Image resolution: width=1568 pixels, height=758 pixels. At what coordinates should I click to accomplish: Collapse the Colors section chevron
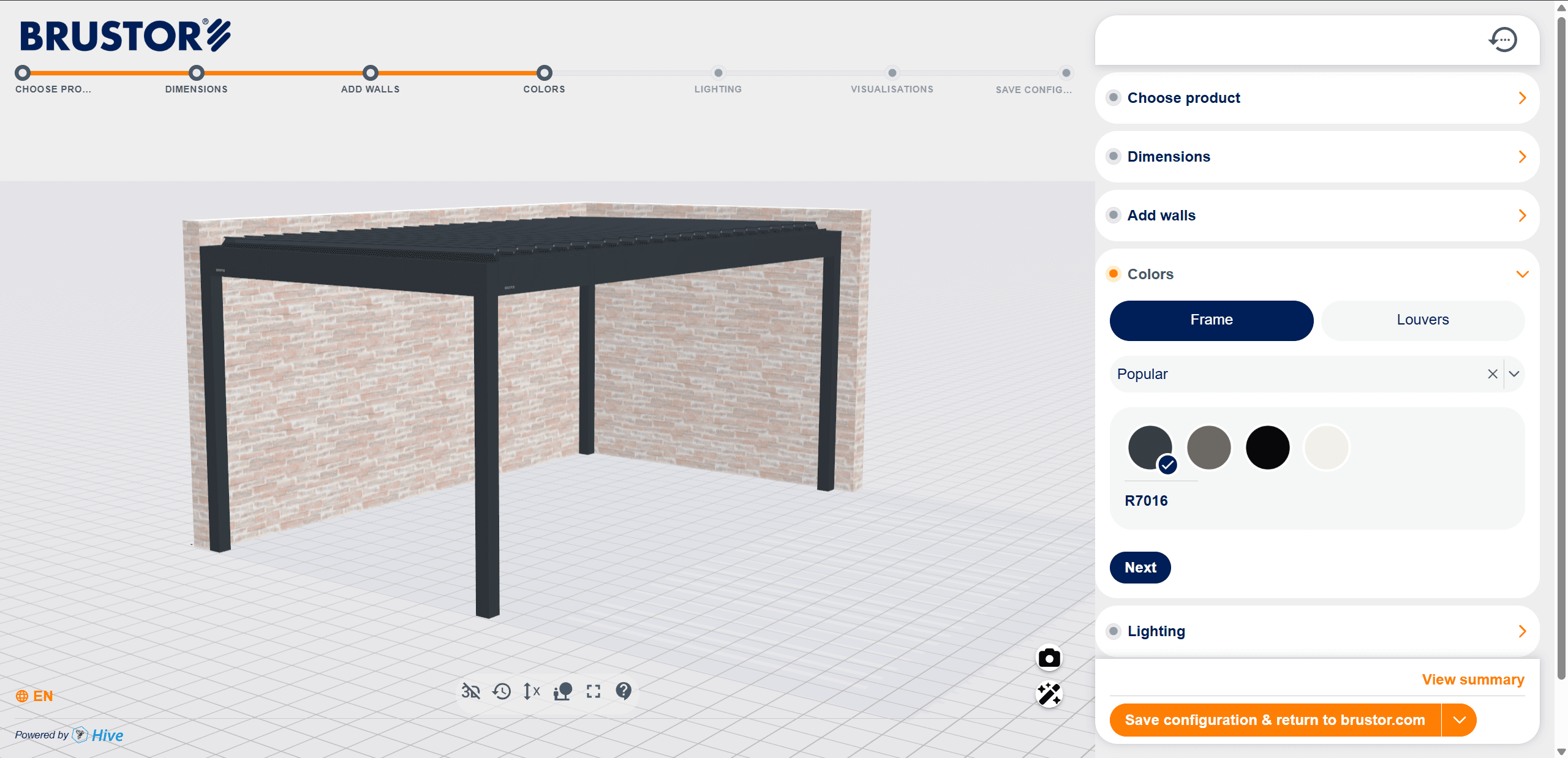point(1522,274)
